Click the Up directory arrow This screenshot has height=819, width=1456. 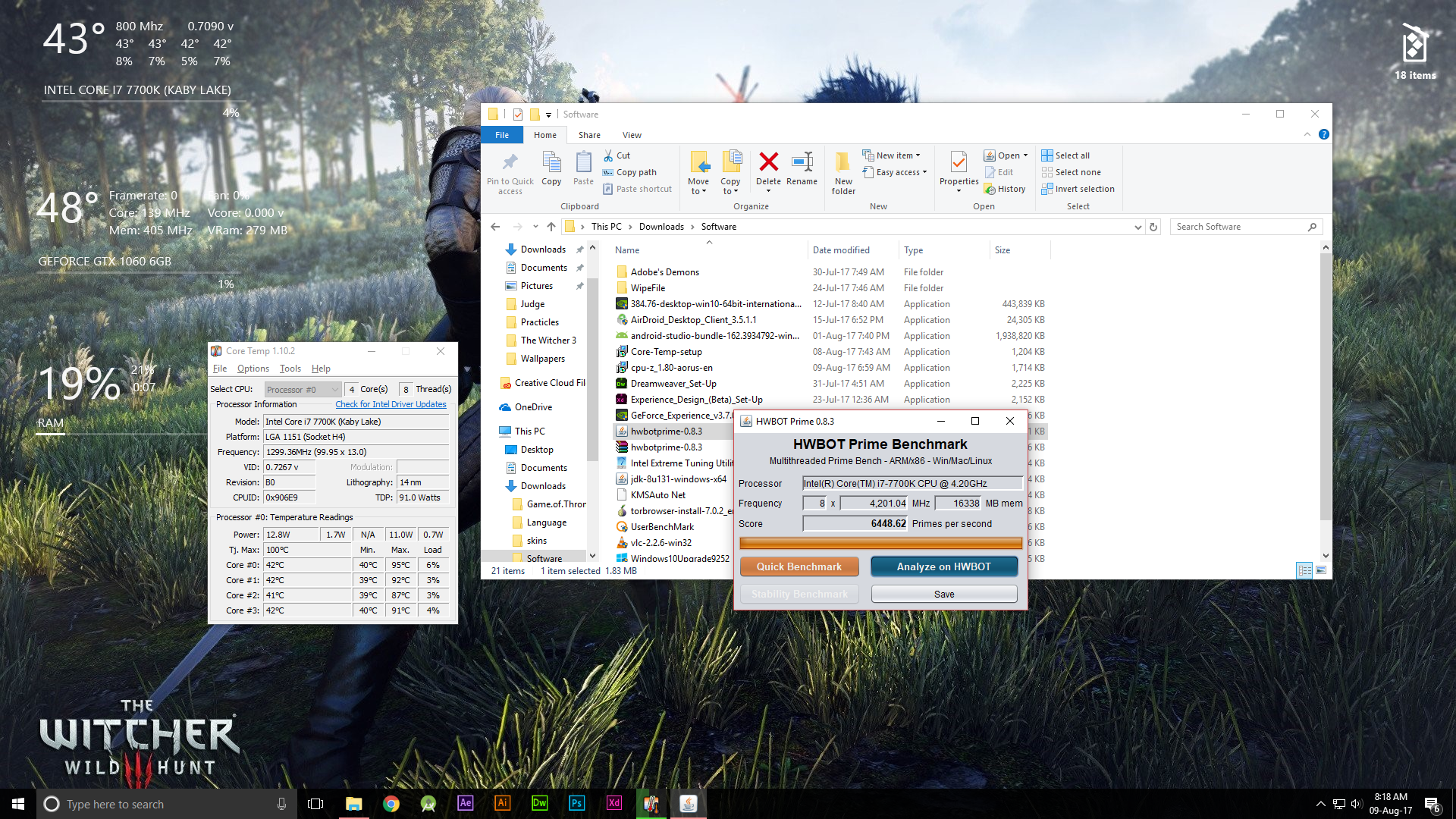(551, 227)
